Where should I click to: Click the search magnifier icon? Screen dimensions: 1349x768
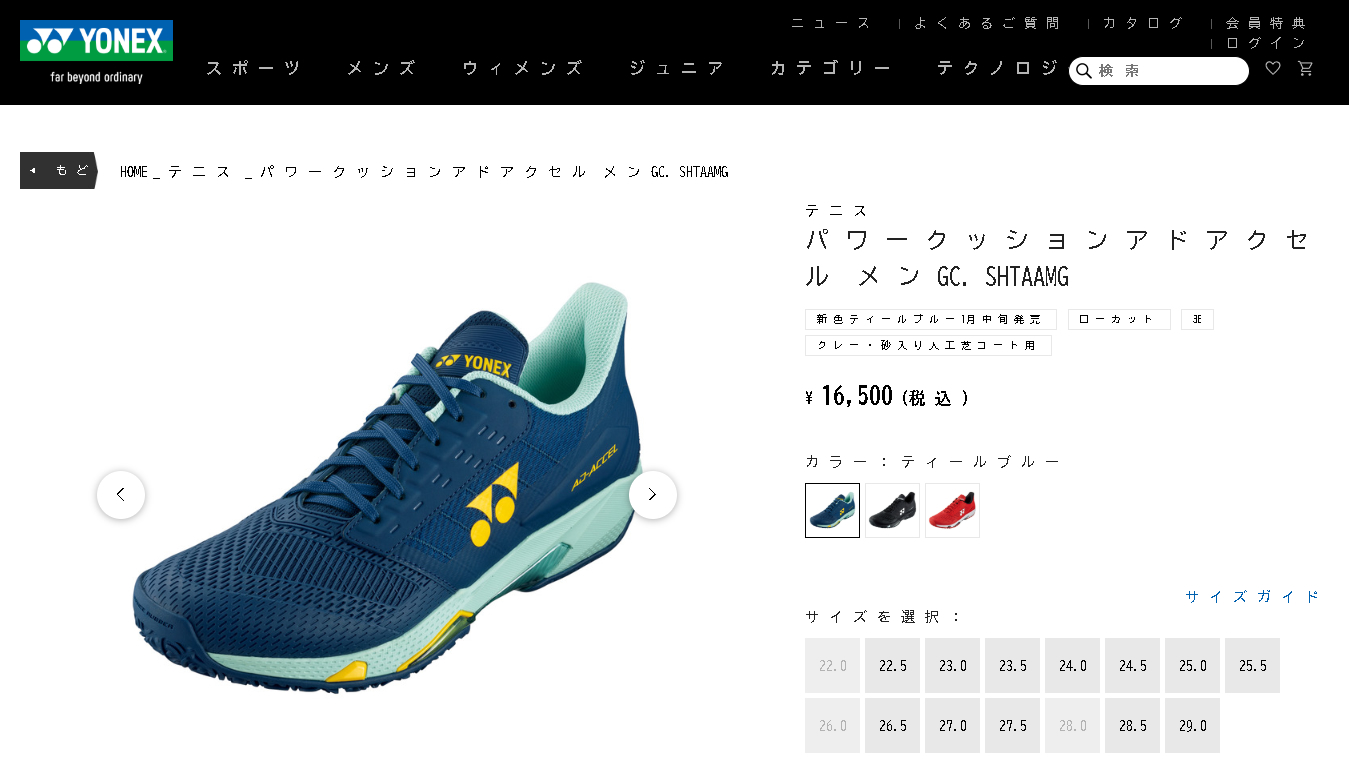tap(1083, 71)
